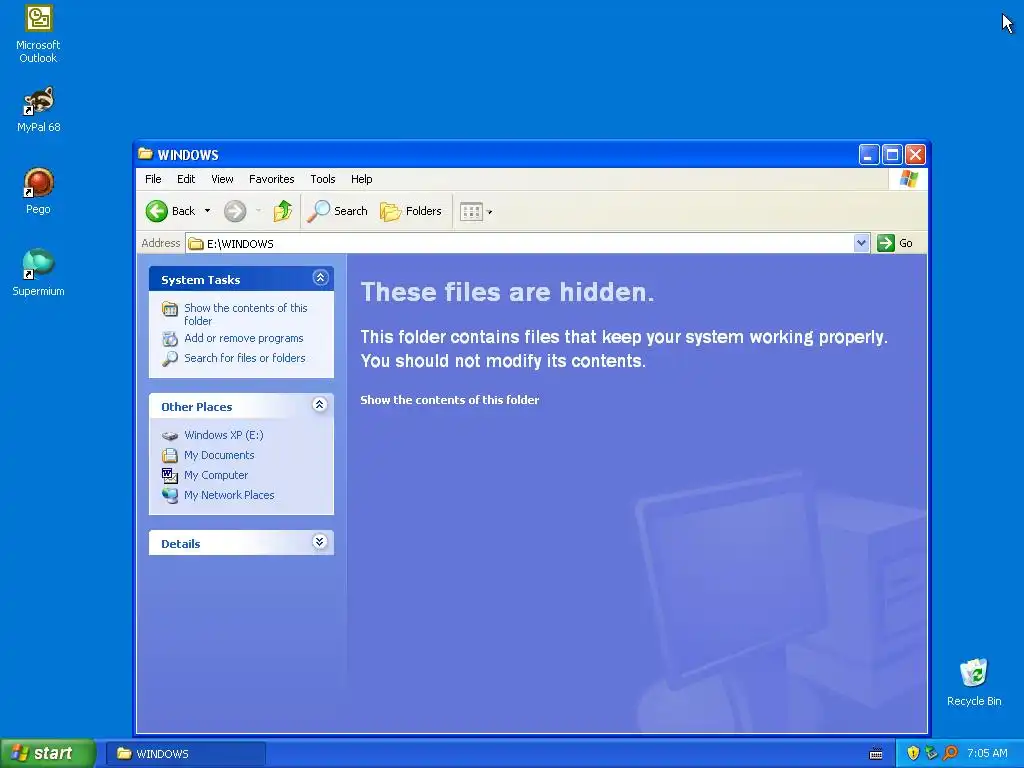Open the File menu
This screenshot has width=1024, height=768.
point(153,179)
